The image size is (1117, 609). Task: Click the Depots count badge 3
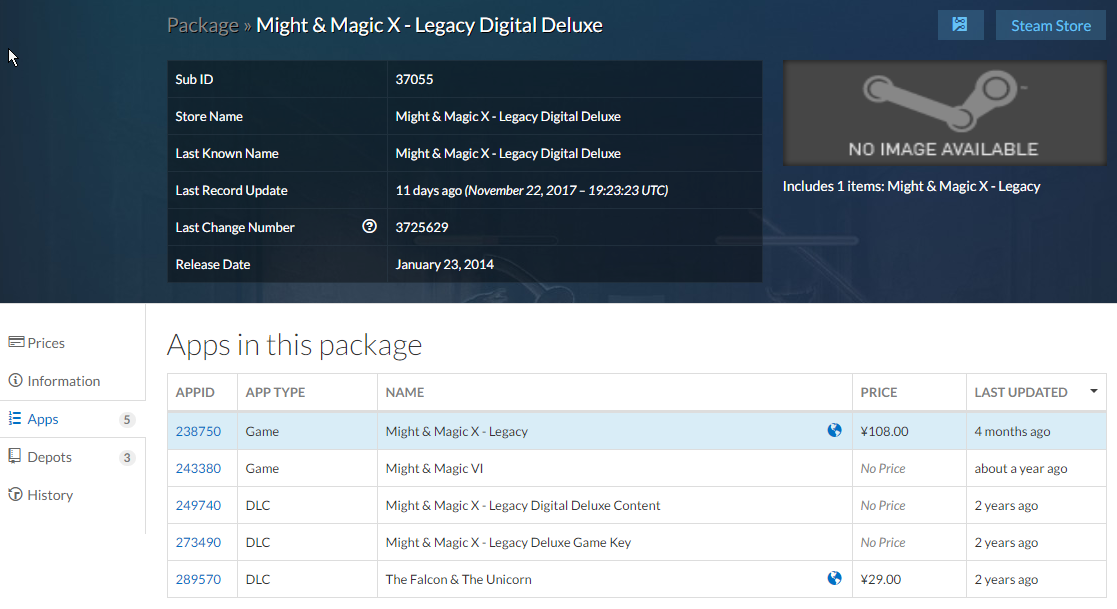click(127, 457)
